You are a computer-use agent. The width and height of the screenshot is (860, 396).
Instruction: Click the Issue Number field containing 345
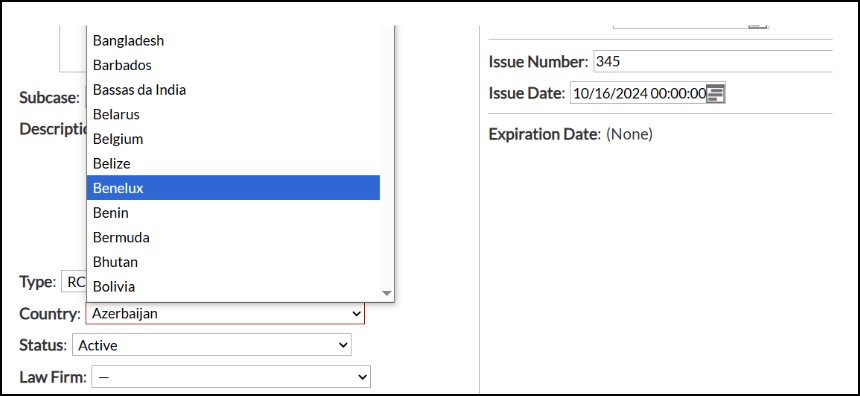713,61
